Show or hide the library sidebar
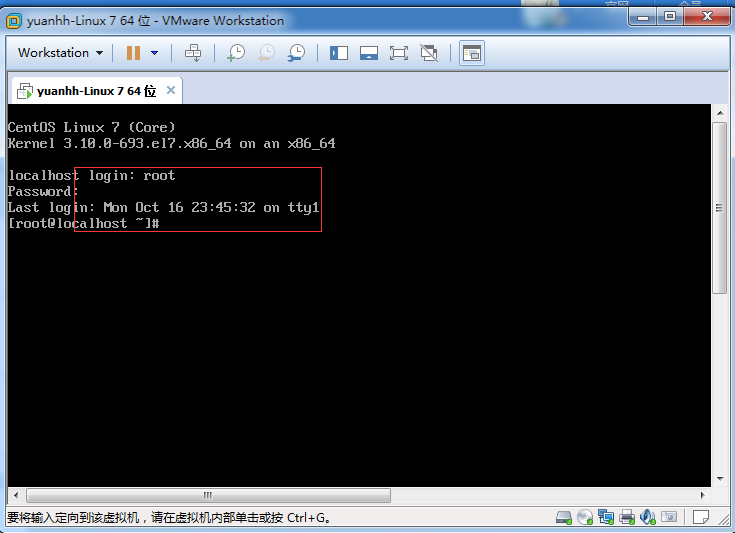 (338, 53)
